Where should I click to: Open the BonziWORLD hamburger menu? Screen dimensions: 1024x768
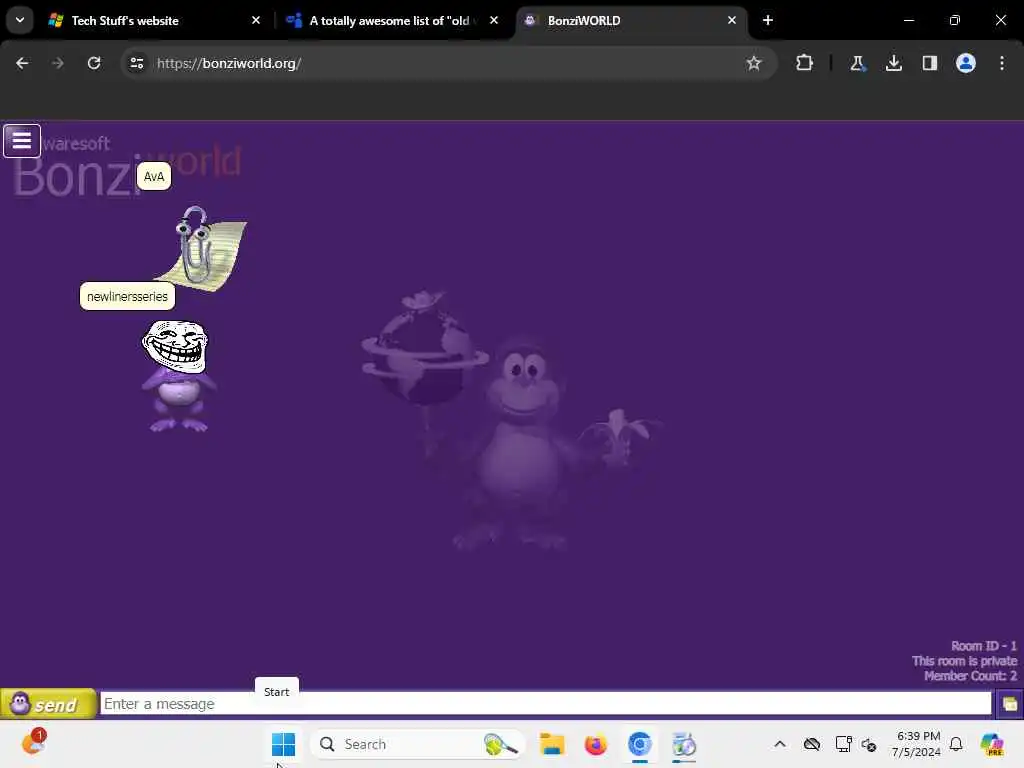[x=22, y=140]
